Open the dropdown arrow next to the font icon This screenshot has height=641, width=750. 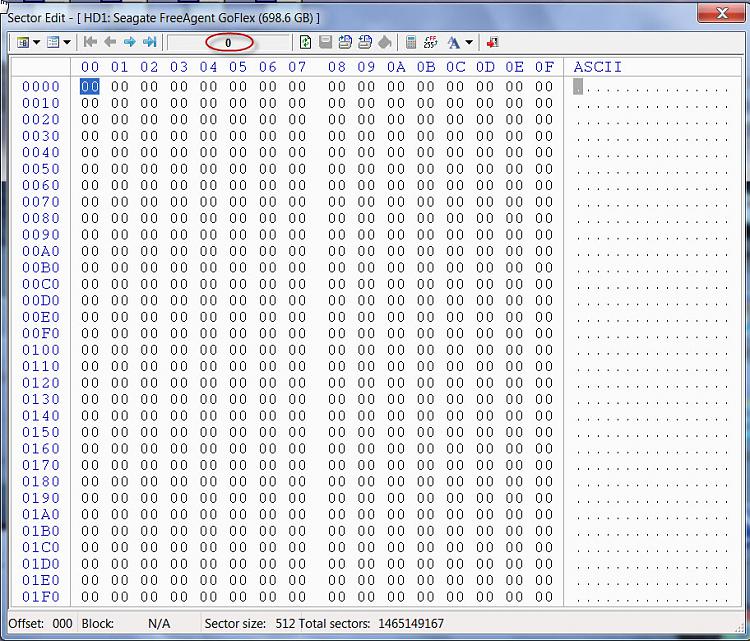click(469, 43)
